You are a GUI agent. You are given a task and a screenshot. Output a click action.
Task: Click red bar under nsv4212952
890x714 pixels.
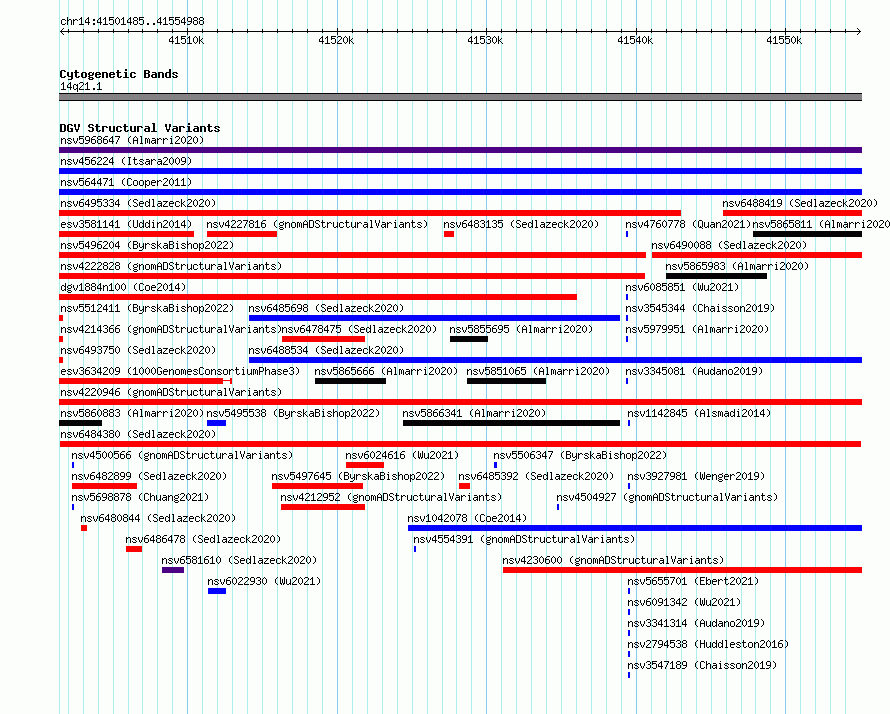point(323,507)
